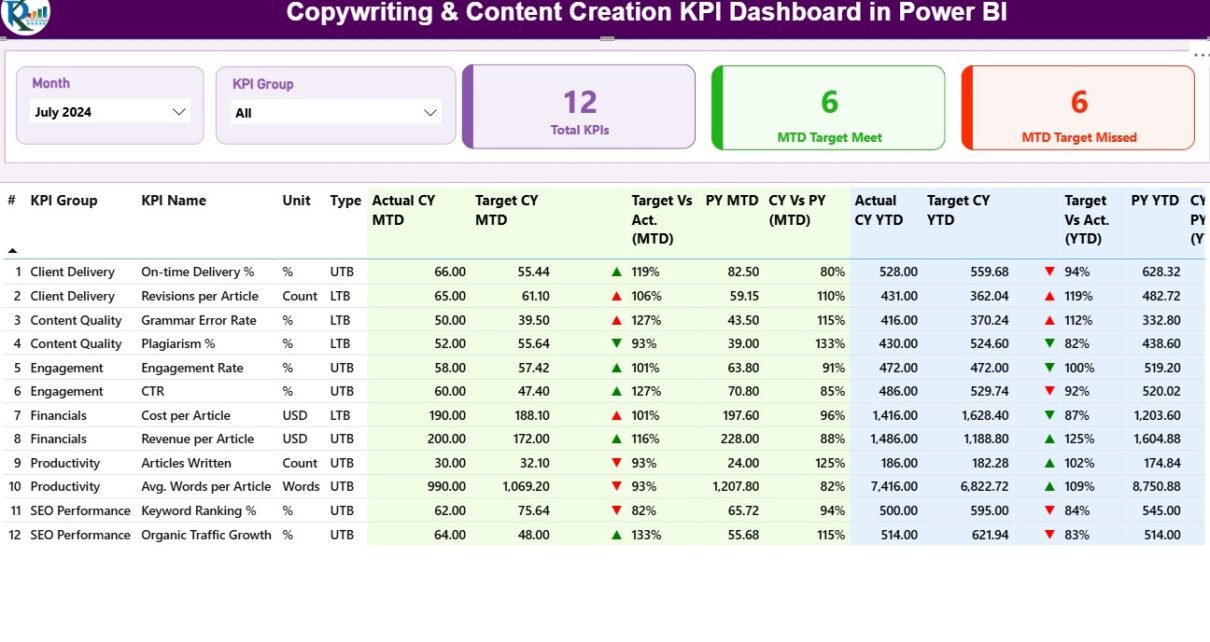Image resolution: width=1210 pixels, height=642 pixels.
Task: Open the KPI Group slicer dropdown
Action: click(x=431, y=113)
